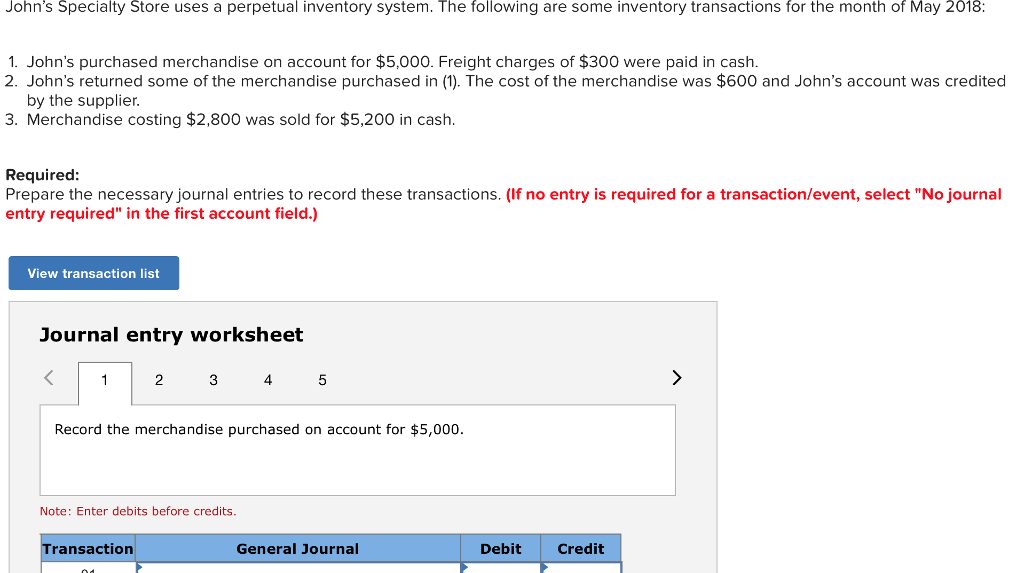Go to the previous journal entry arrow
The width and height of the screenshot is (1024, 573).
(x=47, y=378)
